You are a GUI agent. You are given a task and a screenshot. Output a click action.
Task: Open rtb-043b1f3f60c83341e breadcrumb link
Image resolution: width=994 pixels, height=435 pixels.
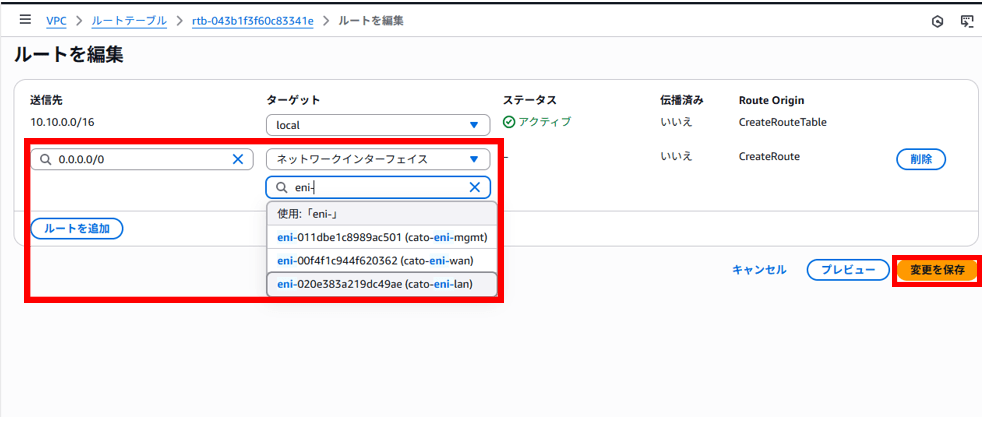pos(252,21)
